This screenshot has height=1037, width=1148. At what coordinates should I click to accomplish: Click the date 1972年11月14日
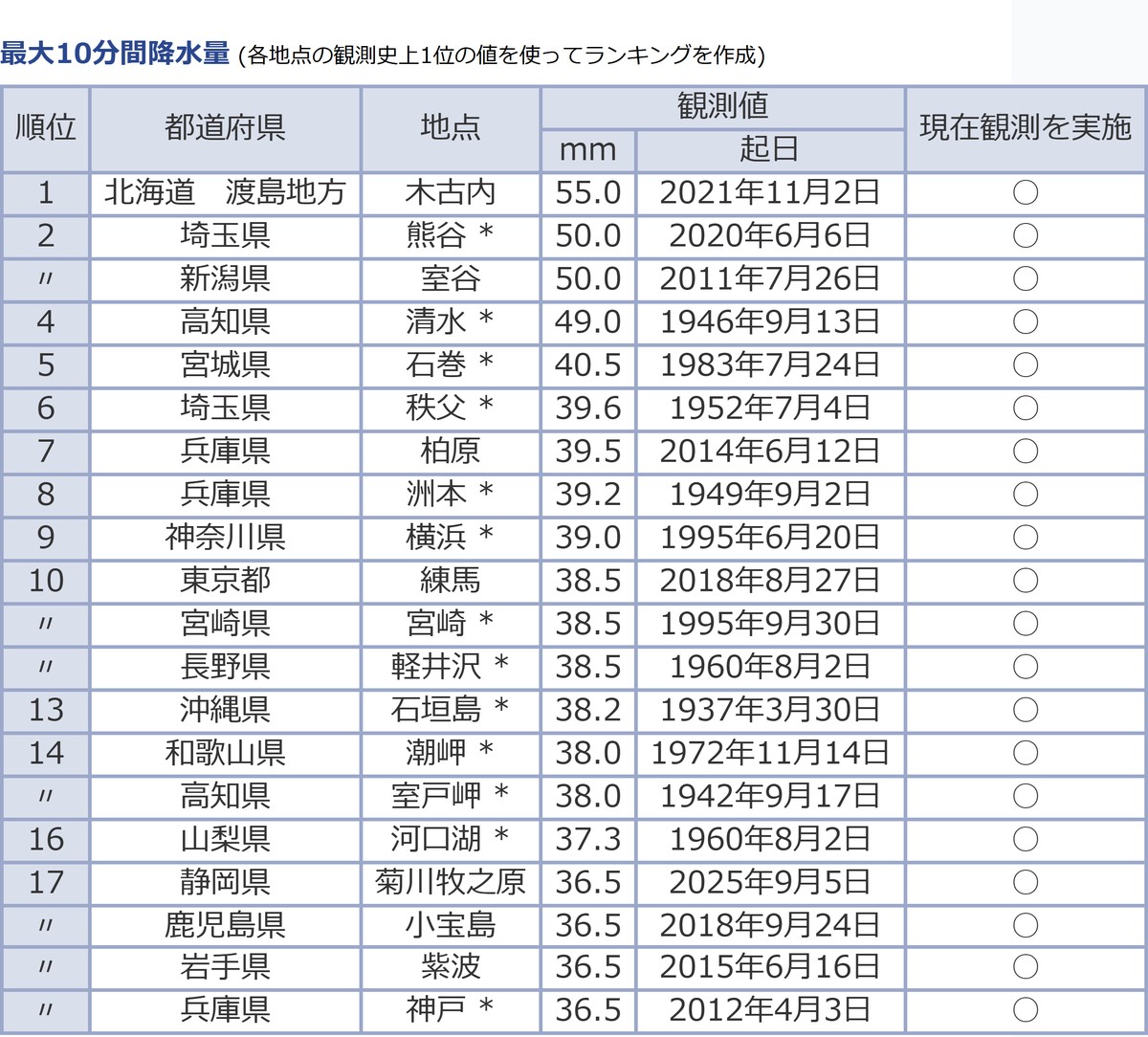(x=770, y=753)
